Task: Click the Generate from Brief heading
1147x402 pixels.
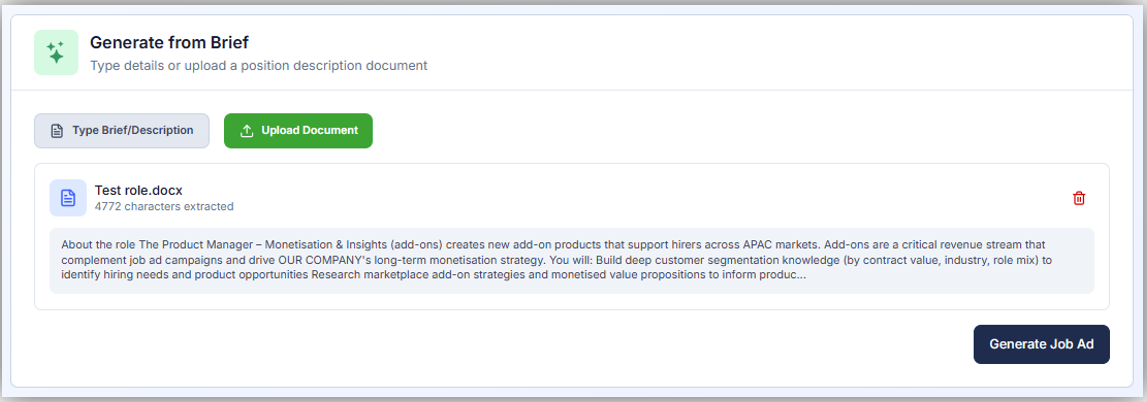Action: tap(169, 42)
